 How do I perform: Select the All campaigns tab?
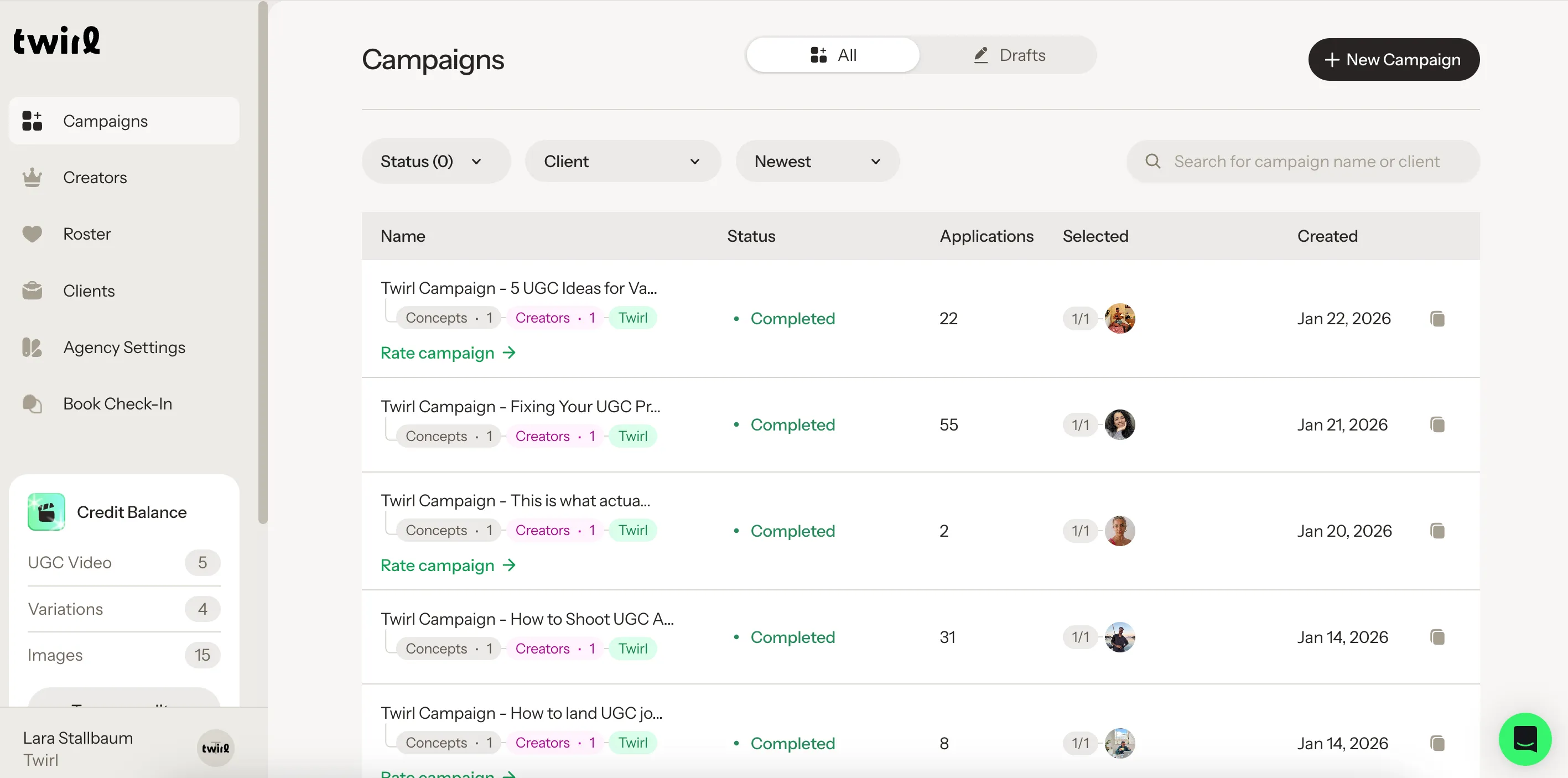pos(833,55)
